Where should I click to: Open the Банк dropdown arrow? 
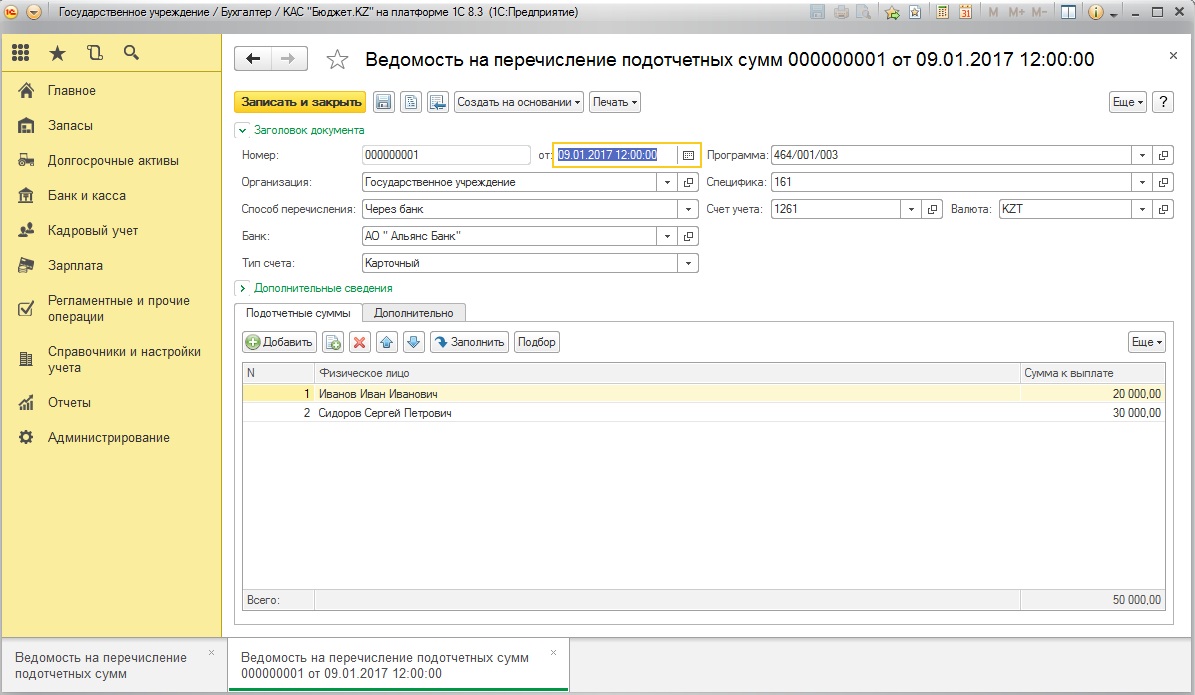point(667,236)
